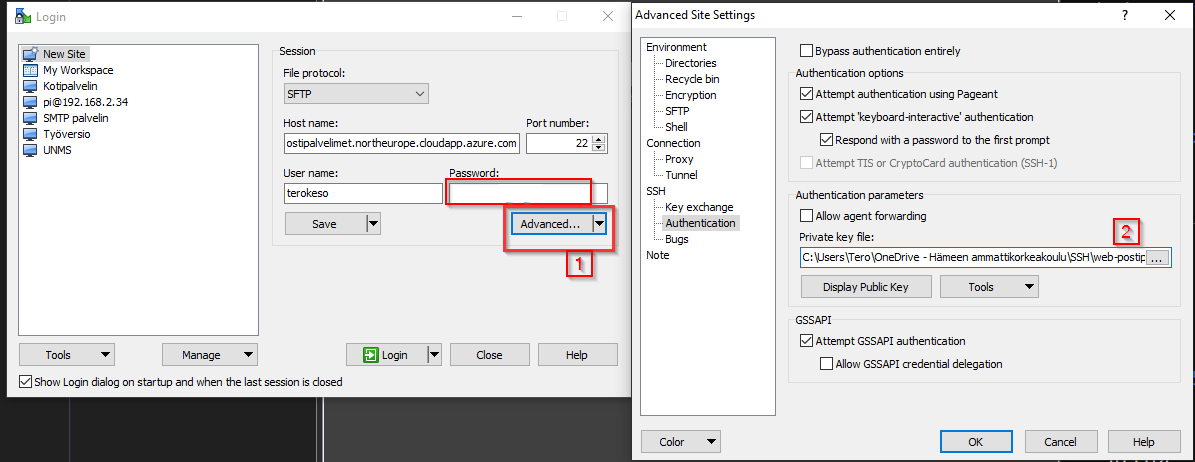The image size is (1195, 462).
Task: Select Bugs in settings tree
Action: point(676,239)
